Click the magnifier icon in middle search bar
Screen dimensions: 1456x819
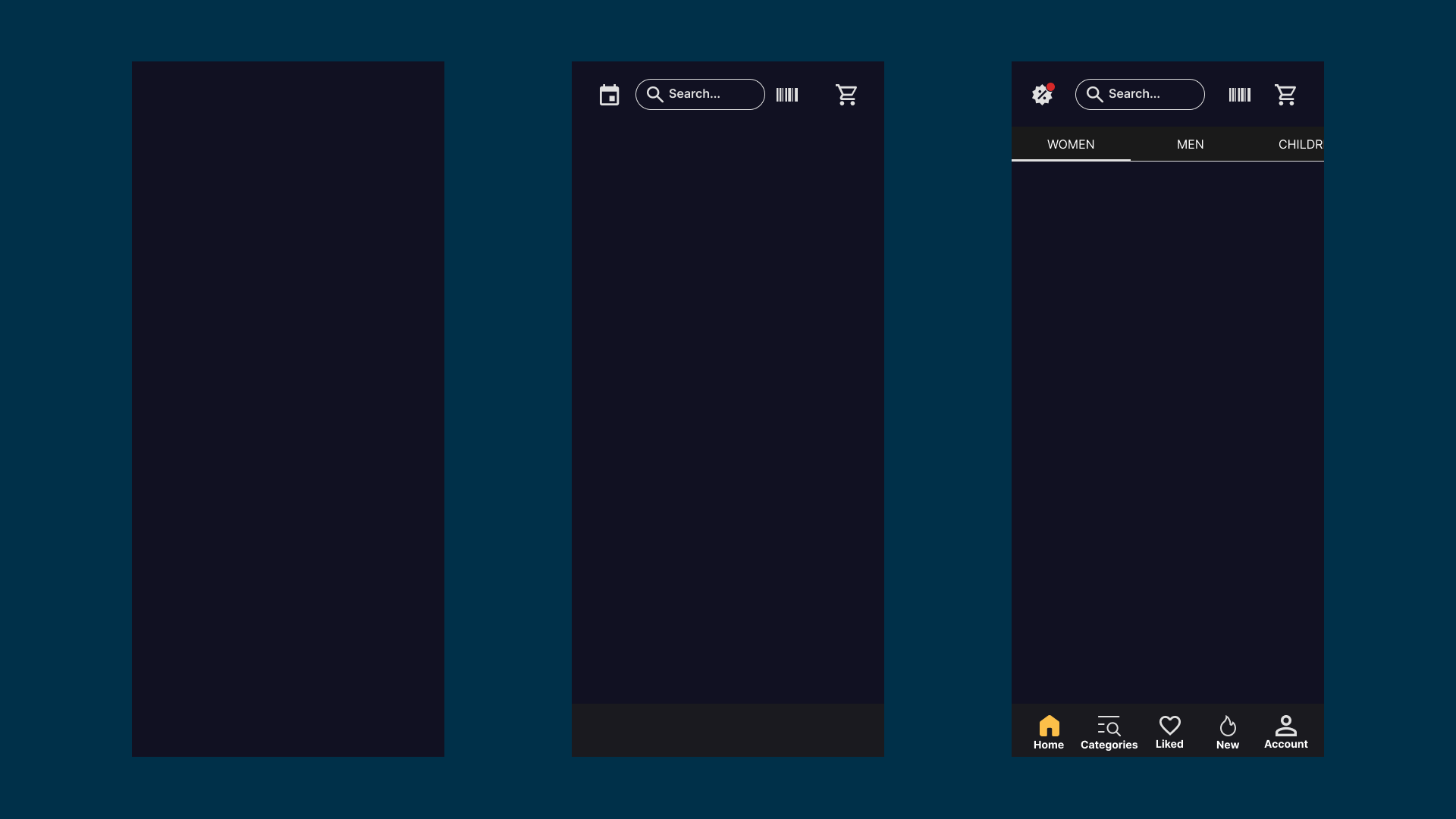coord(654,94)
